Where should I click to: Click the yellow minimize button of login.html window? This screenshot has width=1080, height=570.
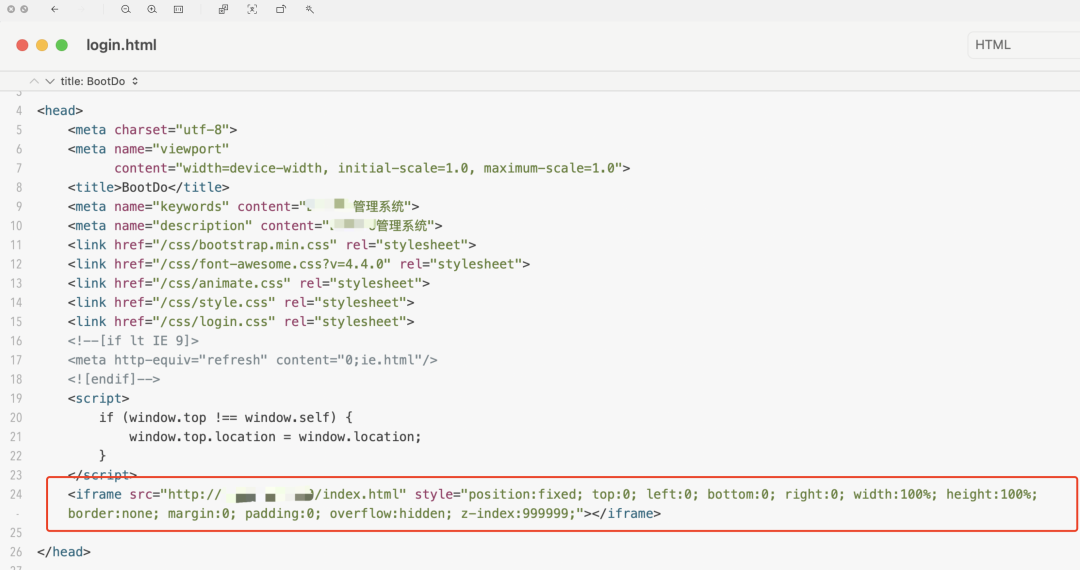pyautogui.click(x=42, y=45)
